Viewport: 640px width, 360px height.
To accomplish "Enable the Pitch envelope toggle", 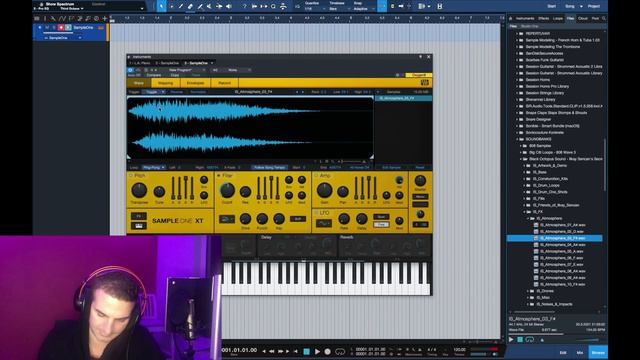I will (131, 176).
